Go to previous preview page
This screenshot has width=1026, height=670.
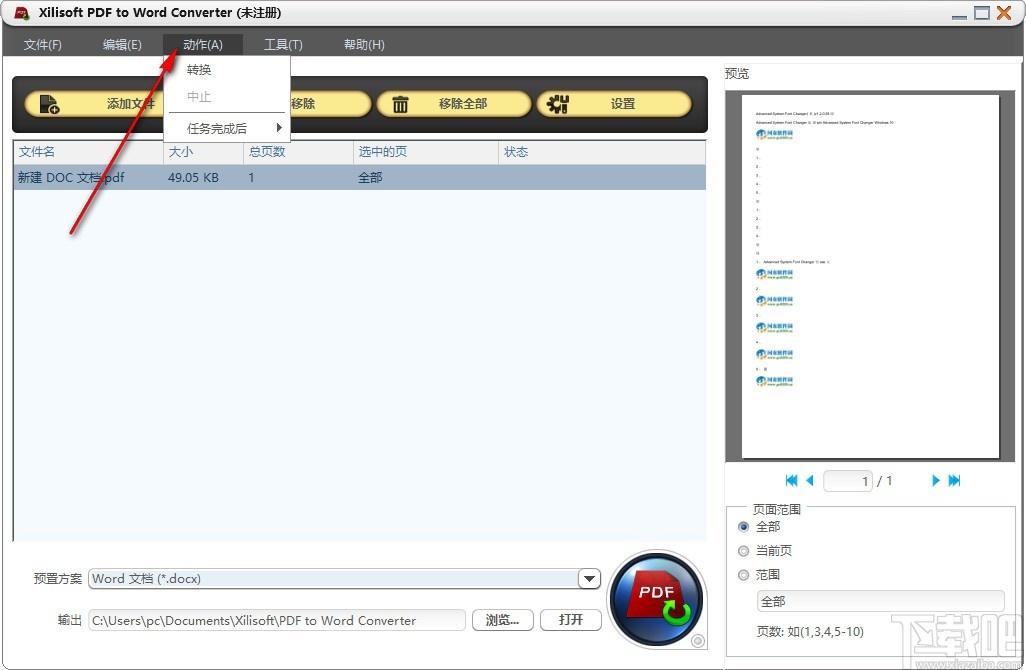pos(809,480)
